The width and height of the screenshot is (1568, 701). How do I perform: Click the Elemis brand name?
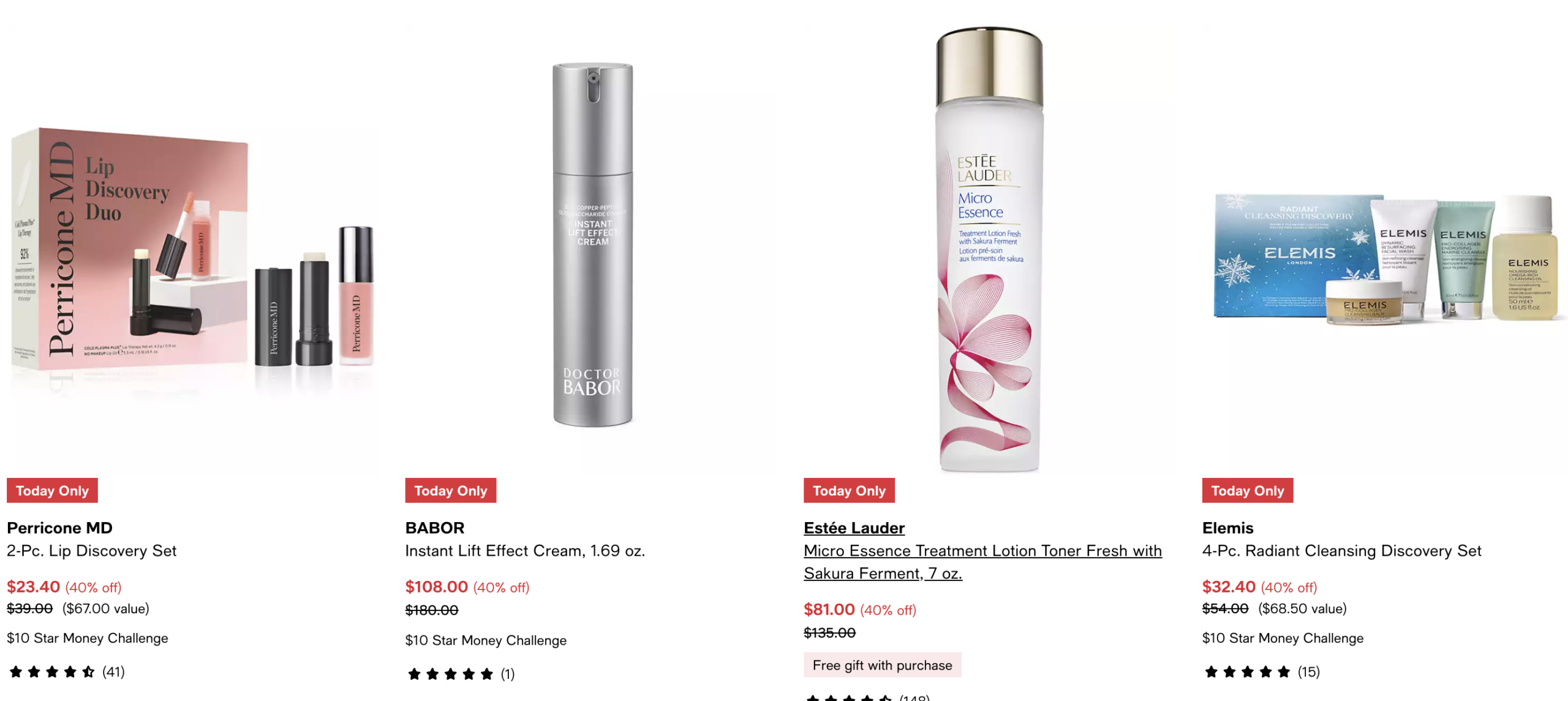(x=1227, y=528)
